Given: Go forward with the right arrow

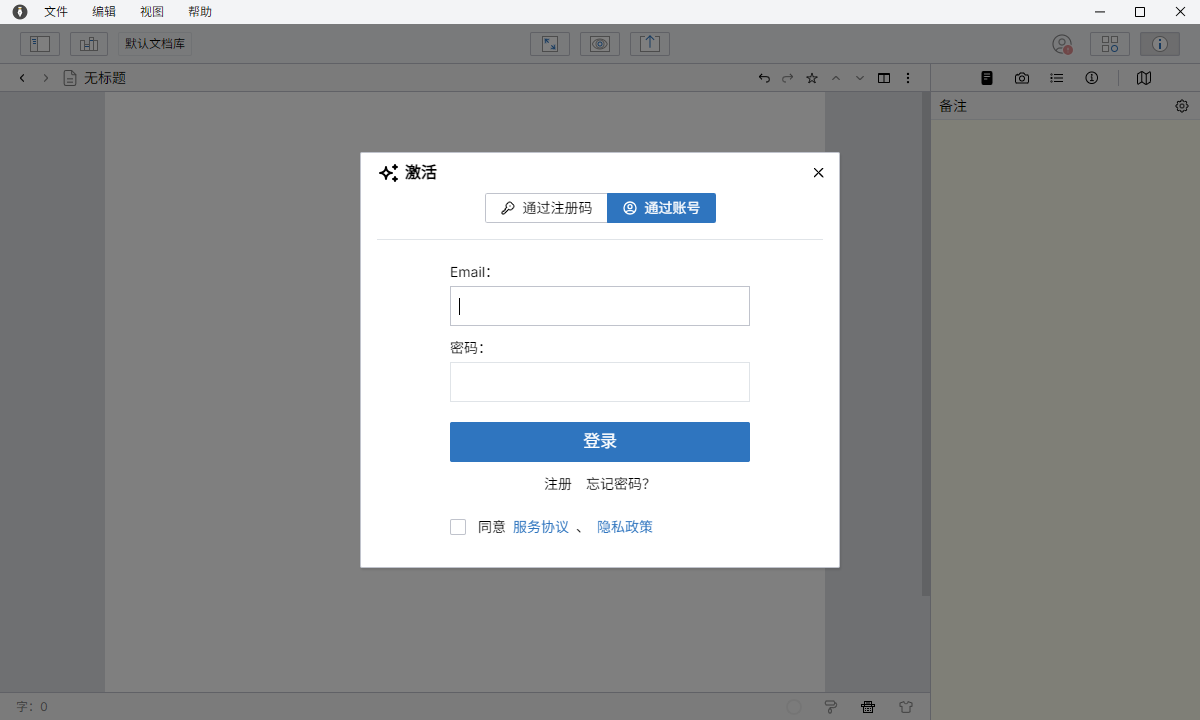Looking at the screenshot, I should click(45, 78).
